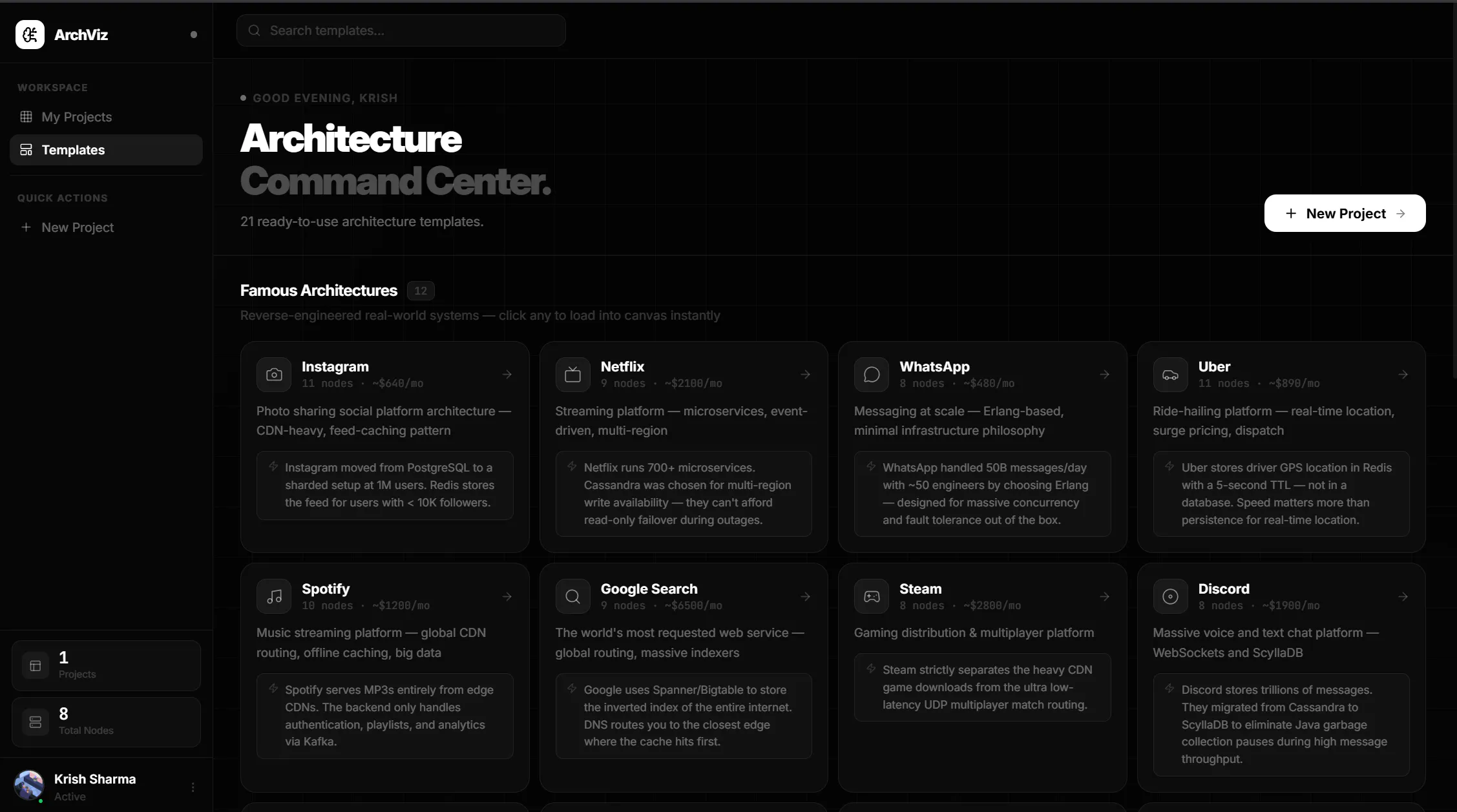This screenshot has height=812, width=1457.
Task: Open Discord template via its arrow
Action: 1403,596
